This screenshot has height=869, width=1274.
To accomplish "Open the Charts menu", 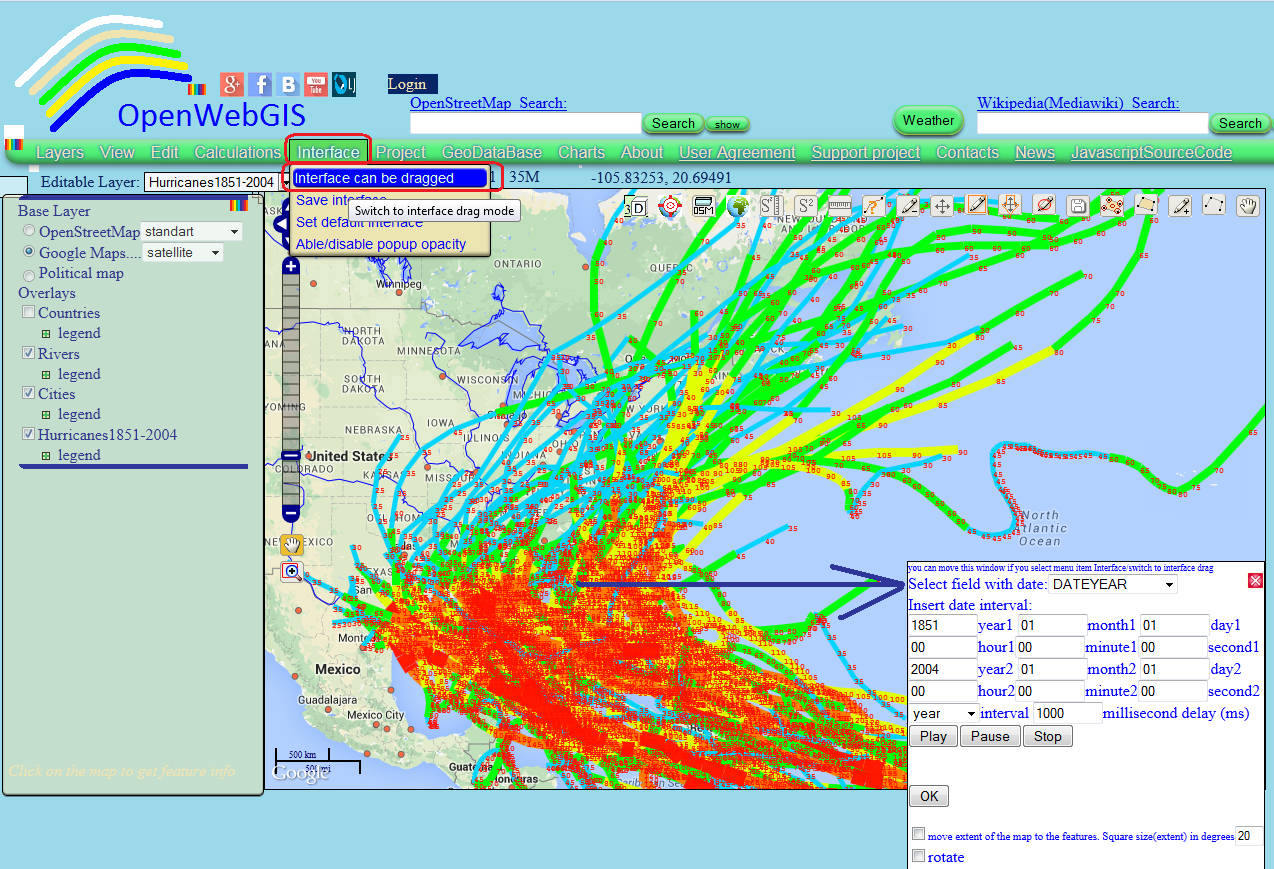I will (x=582, y=152).
